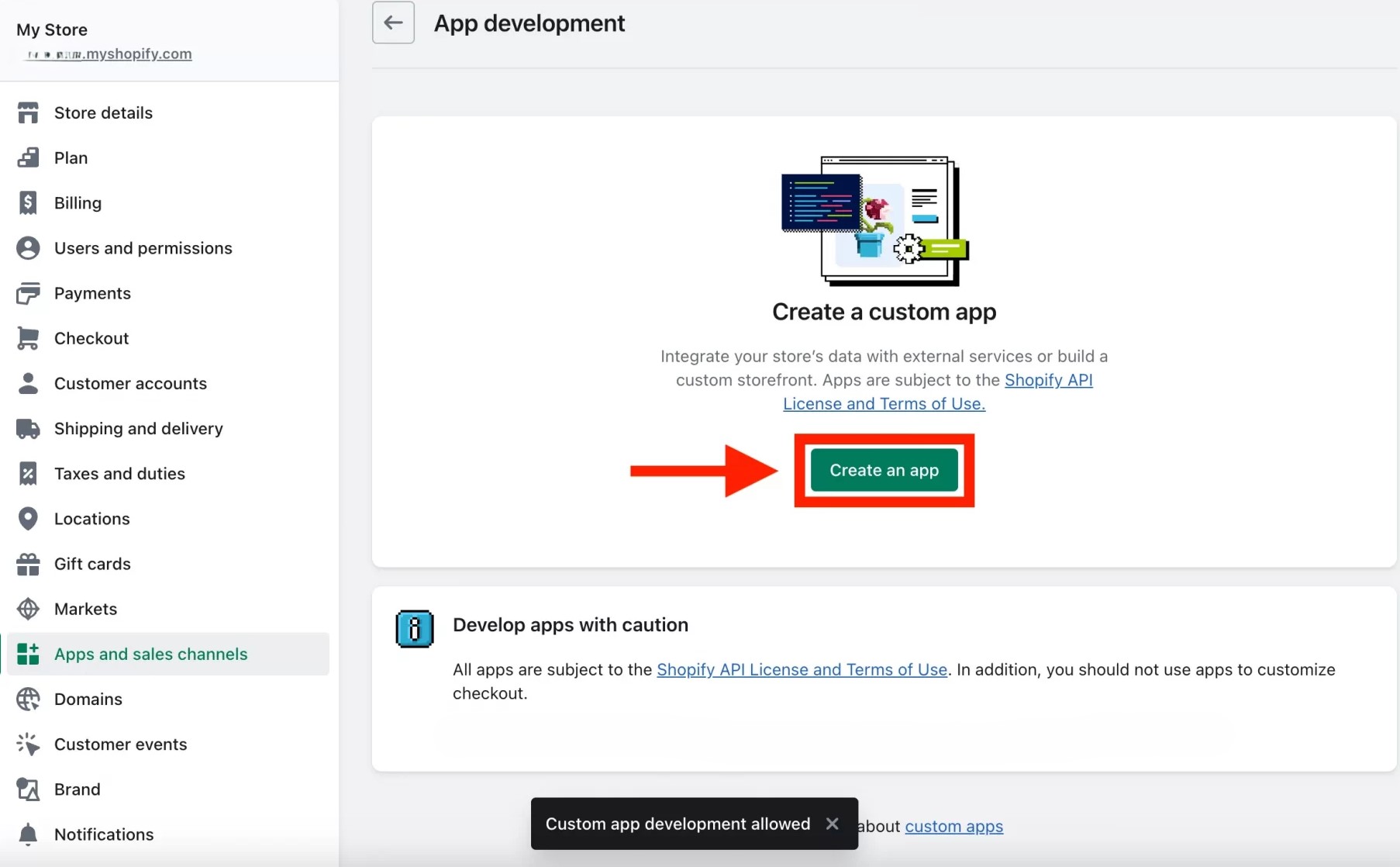Dismiss the custom app development toast
The image size is (1400, 867).
tap(832, 824)
